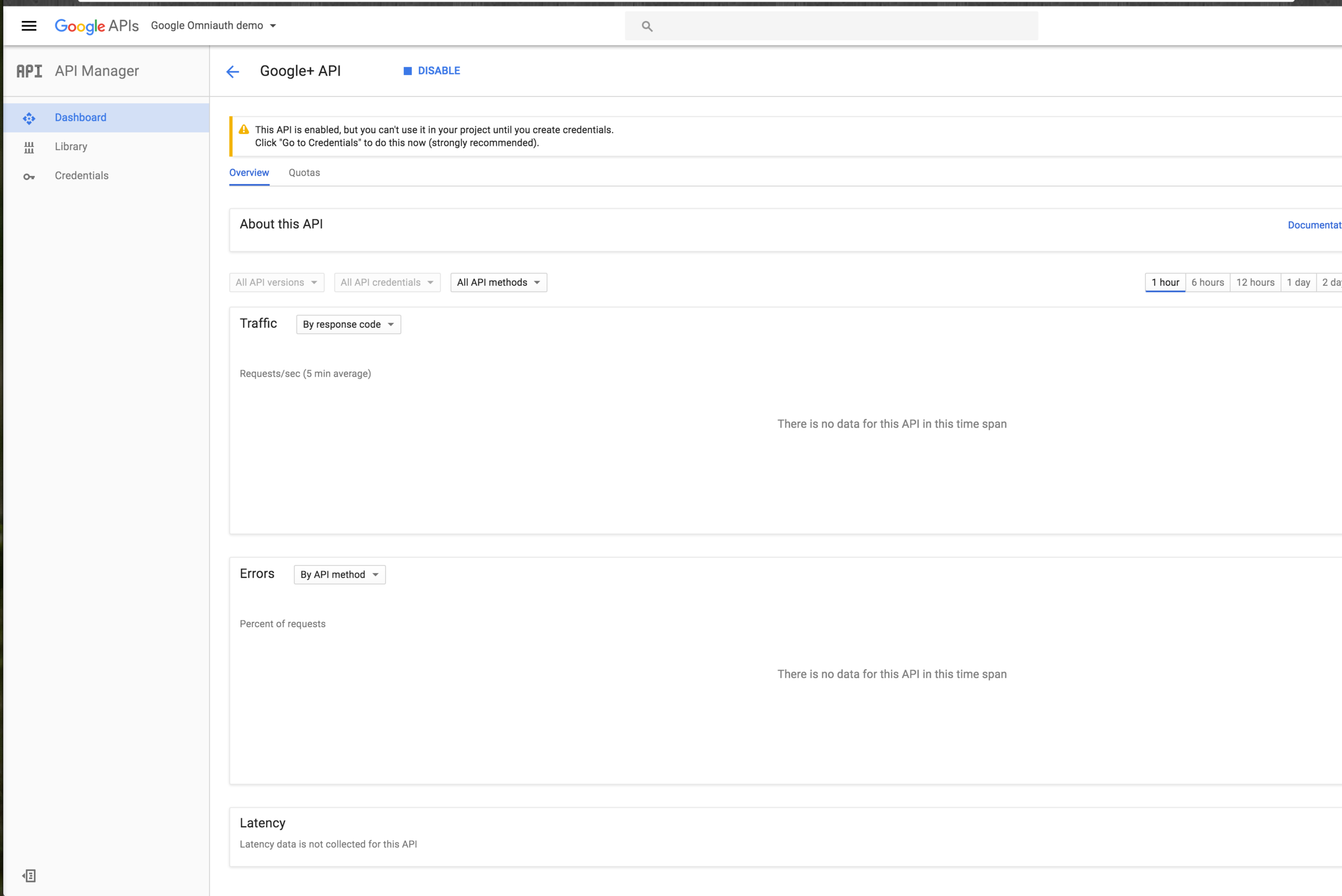Switch to the Overview tab
1342x896 pixels.
249,173
